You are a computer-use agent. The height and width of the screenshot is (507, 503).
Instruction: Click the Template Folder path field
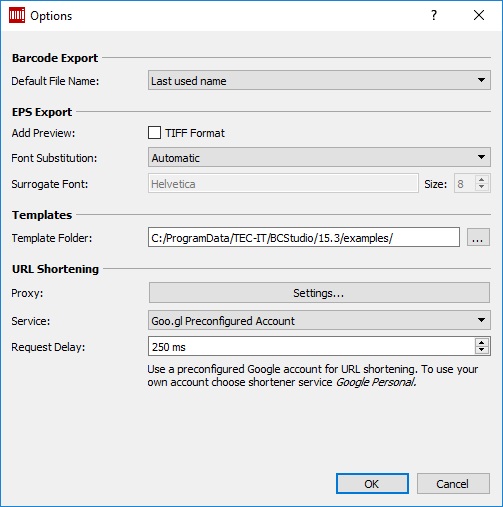(304, 238)
